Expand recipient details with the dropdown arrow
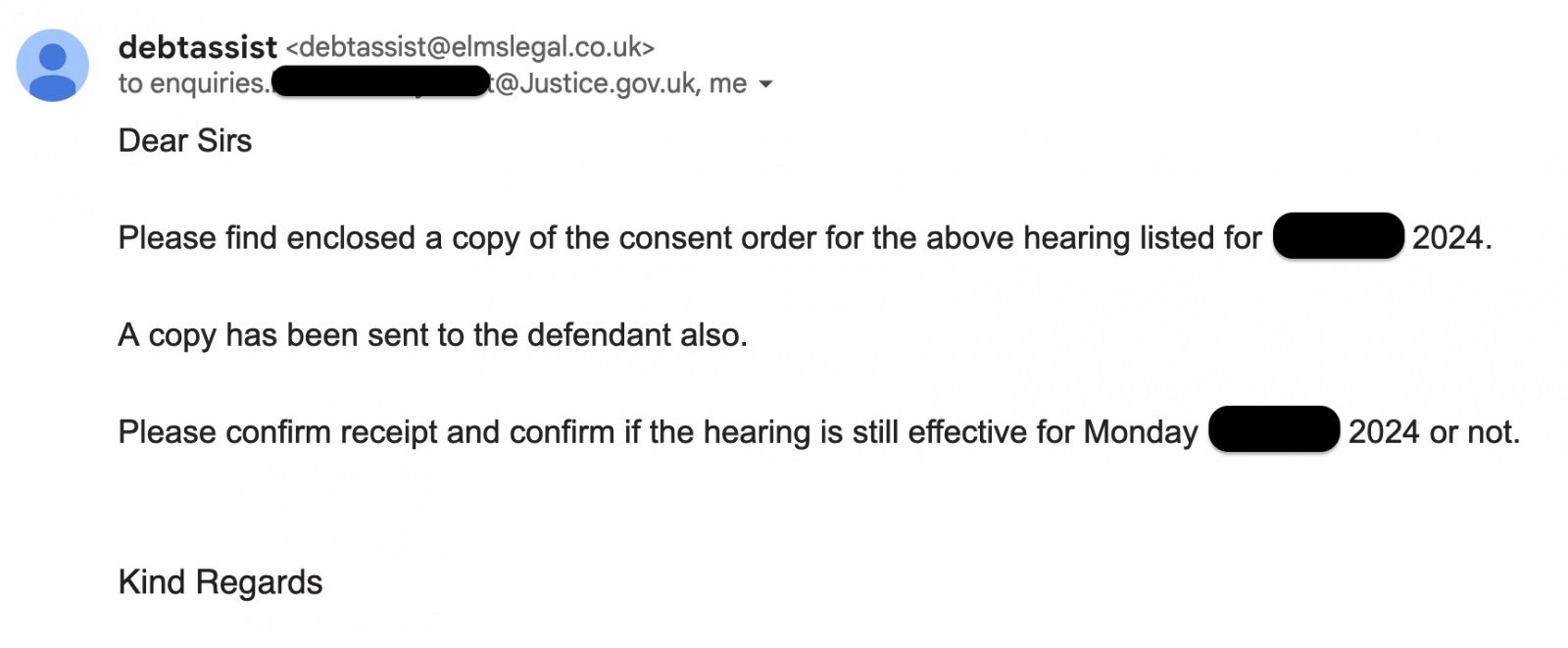The image size is (1568, 648). 766,85
